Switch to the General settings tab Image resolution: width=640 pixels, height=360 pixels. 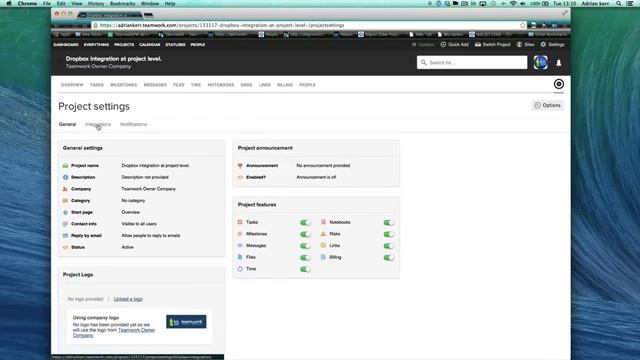67,124
